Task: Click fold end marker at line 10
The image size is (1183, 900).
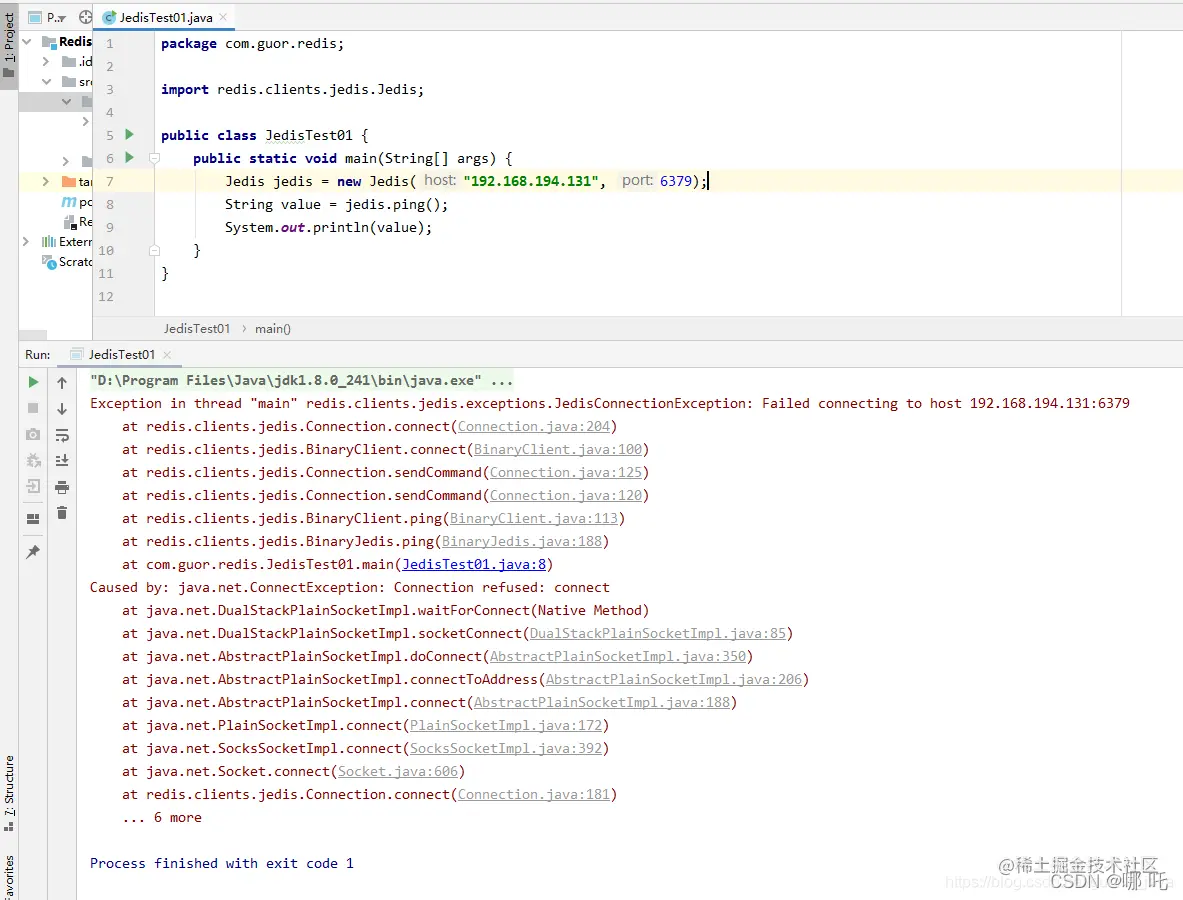Action: [155, 250]
